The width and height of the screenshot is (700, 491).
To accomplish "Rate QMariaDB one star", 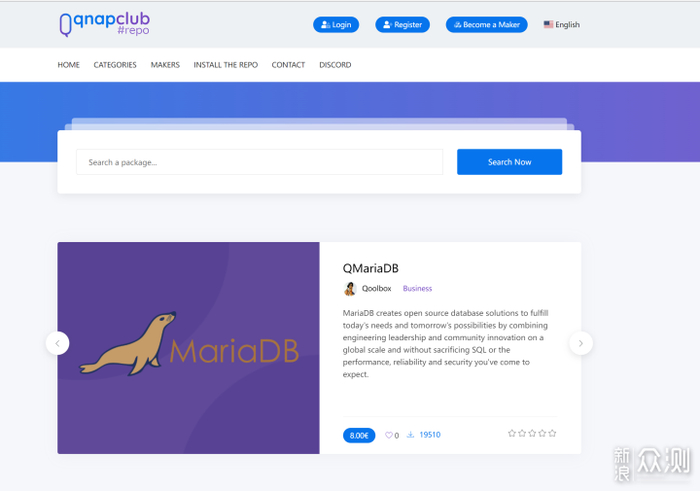I will pyautogui.click(x=512, y=433).
